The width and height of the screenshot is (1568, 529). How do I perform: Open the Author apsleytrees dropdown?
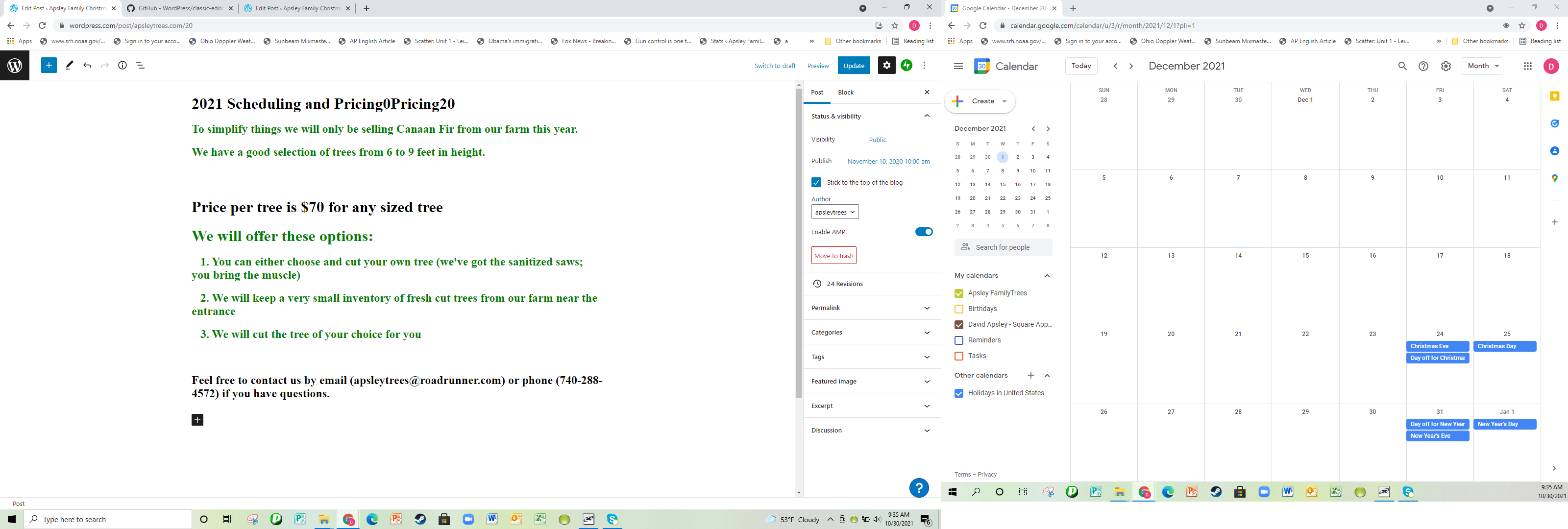(x=834, y=212)
